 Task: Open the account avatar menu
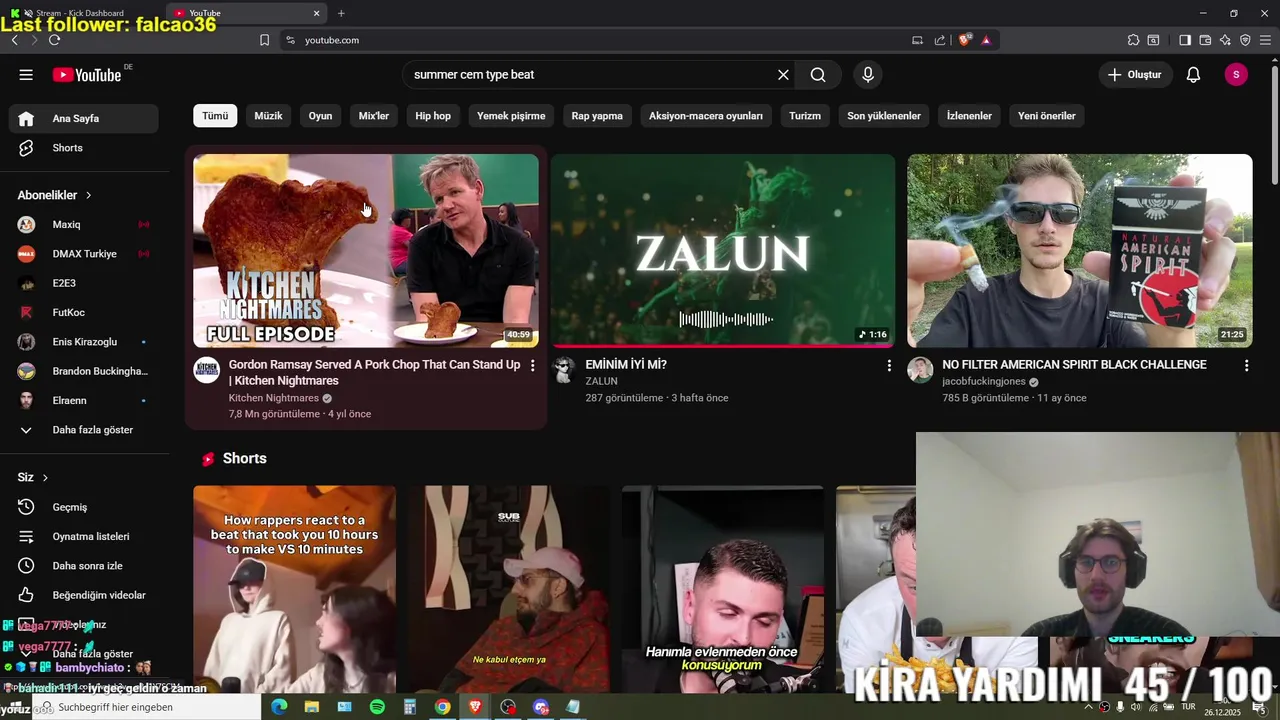coord(1236,75)
